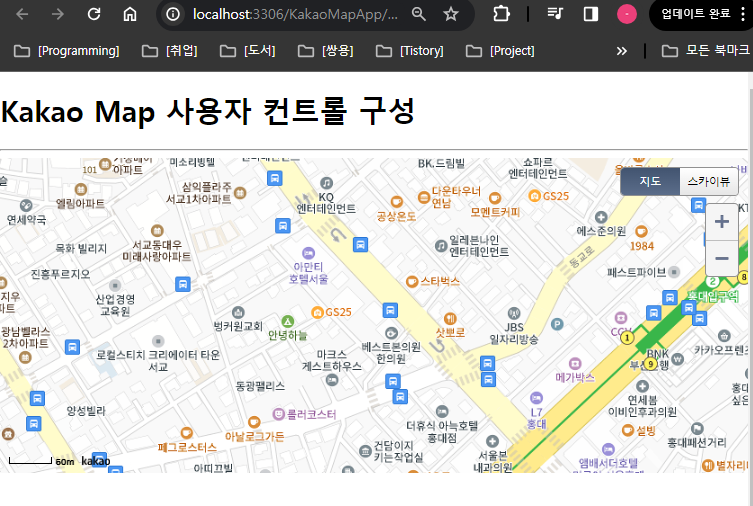View site information icon in address bar
This screenshot has width=753, height=506.
[173, 14]
